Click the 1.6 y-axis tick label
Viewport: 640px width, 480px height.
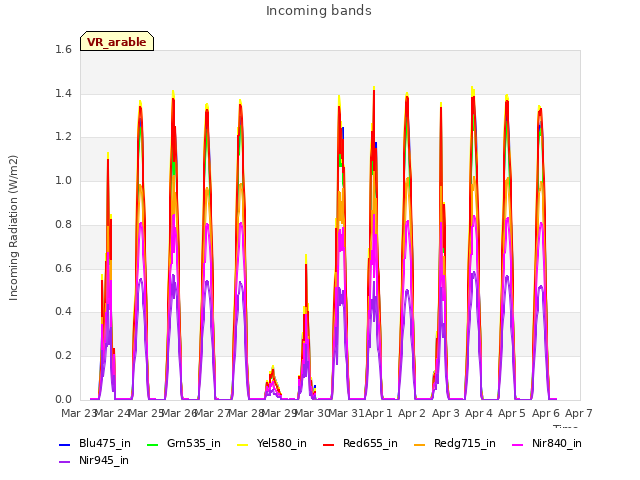point(63,50)
